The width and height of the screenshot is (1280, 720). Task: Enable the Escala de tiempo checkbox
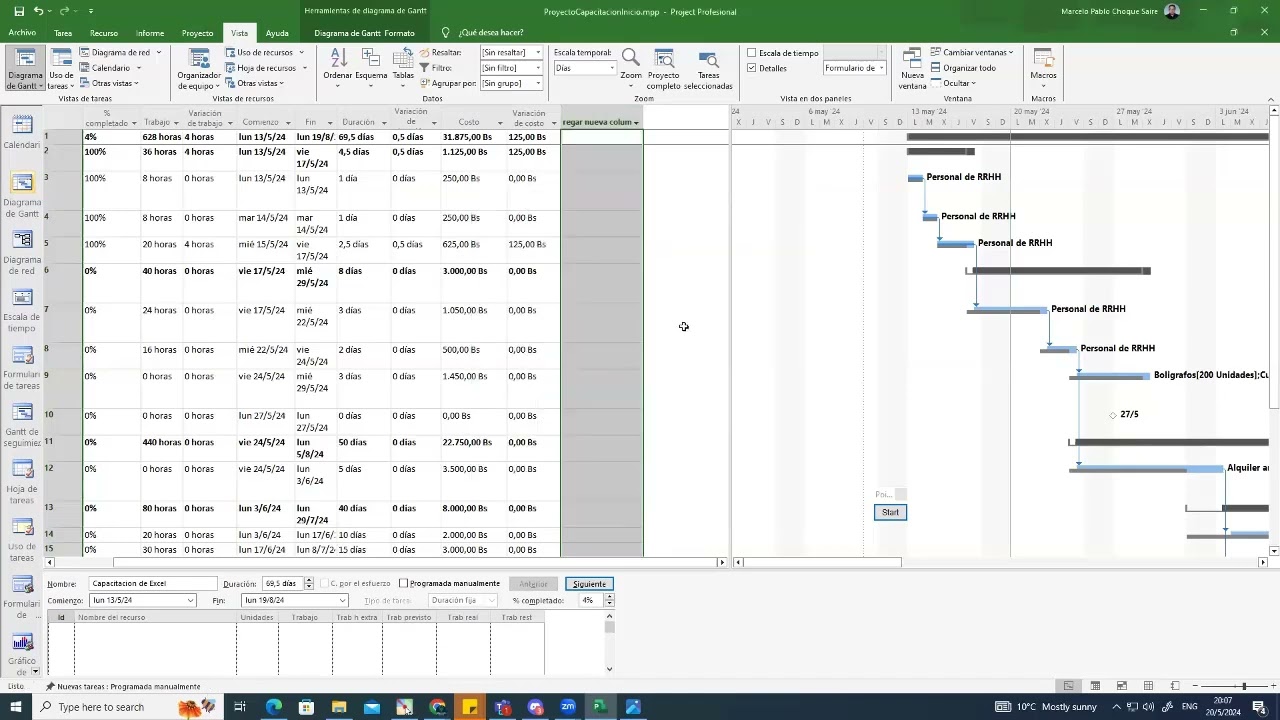(x=751, y=53)
